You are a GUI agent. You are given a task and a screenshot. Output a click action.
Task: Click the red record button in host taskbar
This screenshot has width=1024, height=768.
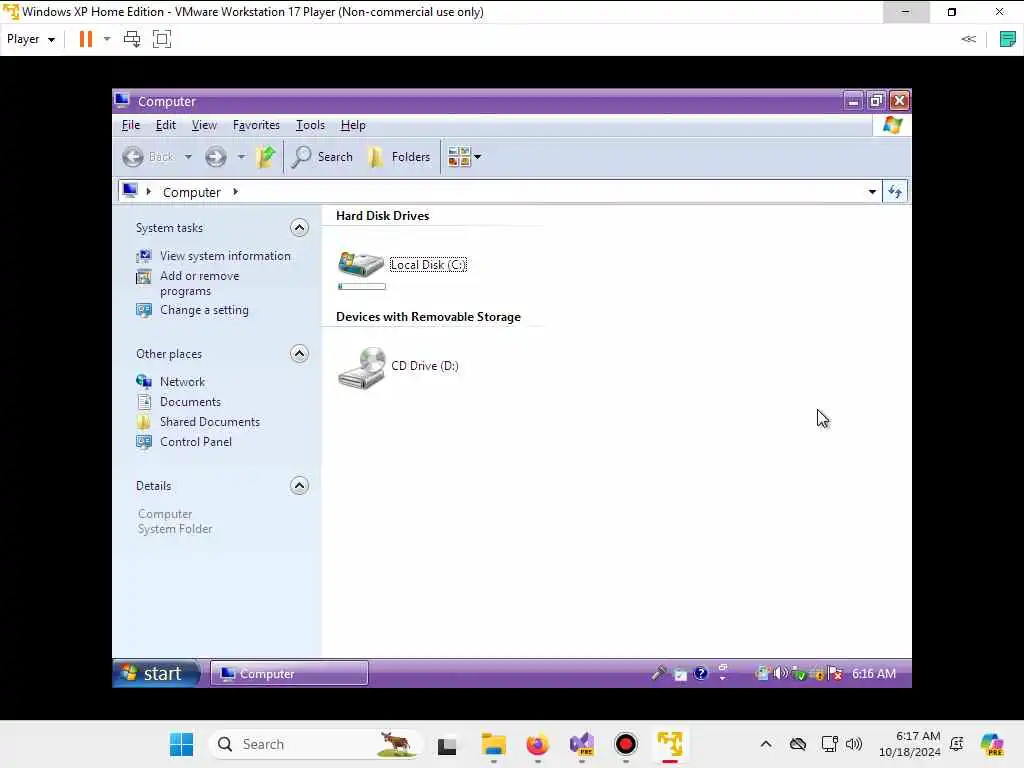(626, 744)
